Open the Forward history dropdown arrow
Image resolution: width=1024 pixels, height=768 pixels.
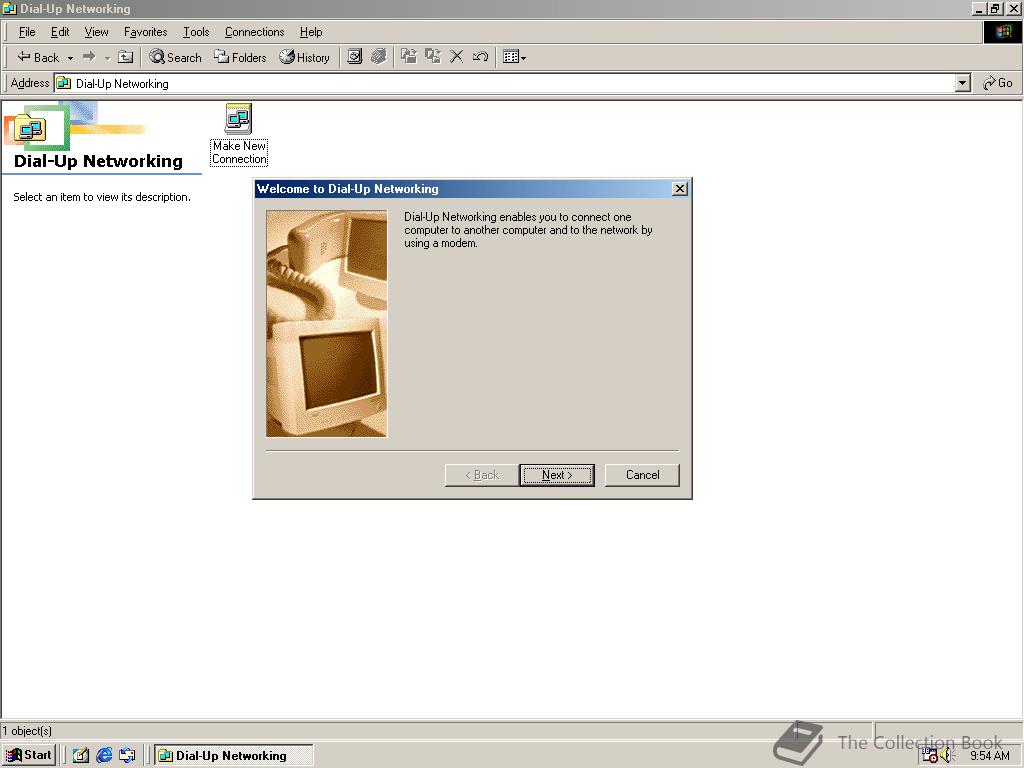[107, 57]
